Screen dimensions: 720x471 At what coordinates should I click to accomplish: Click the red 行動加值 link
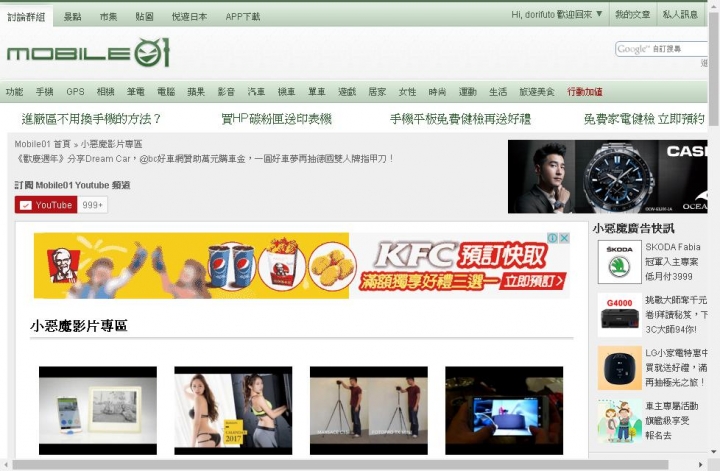click(585, 92)
